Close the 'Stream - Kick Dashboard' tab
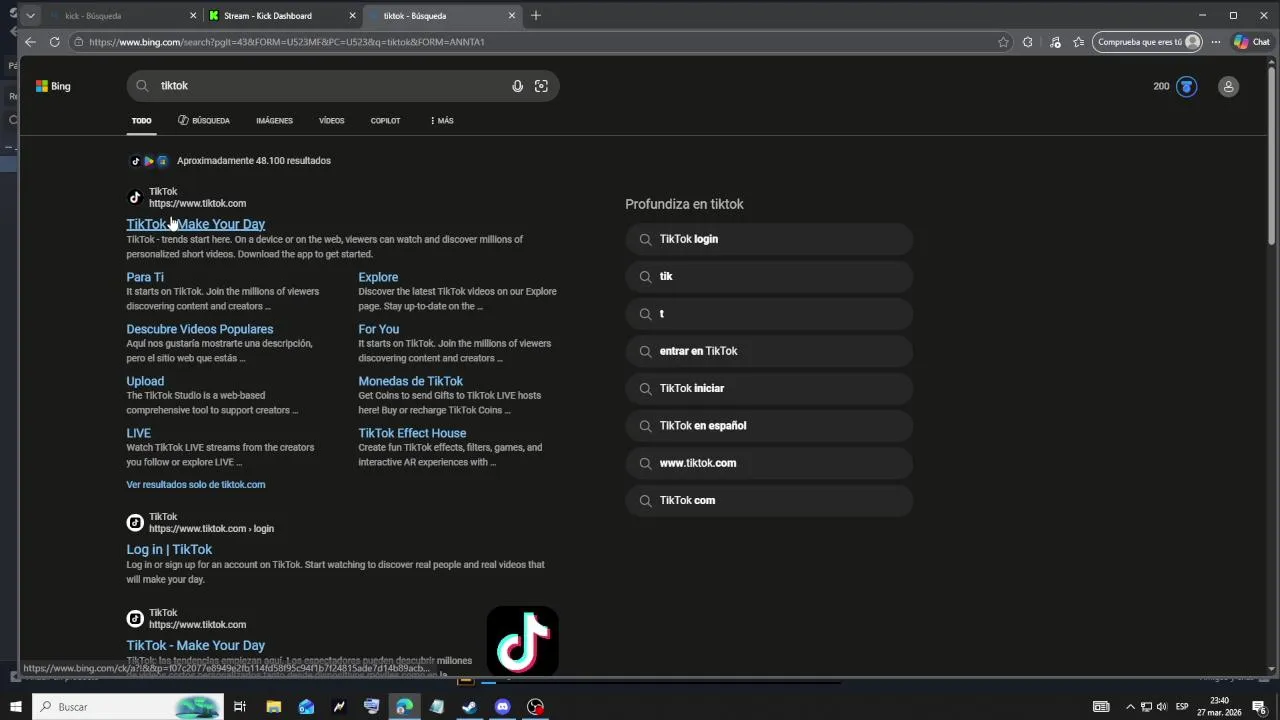Viewport: 1280px width, 720px height. point(353,16)
